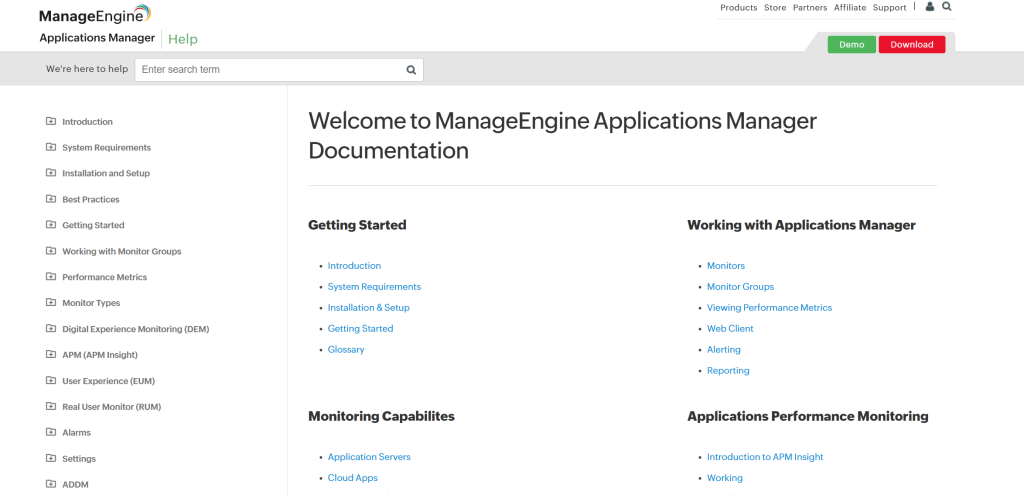Expand the Installation and Setup folder icon
1024x495 pixels.
pos(51,173)
